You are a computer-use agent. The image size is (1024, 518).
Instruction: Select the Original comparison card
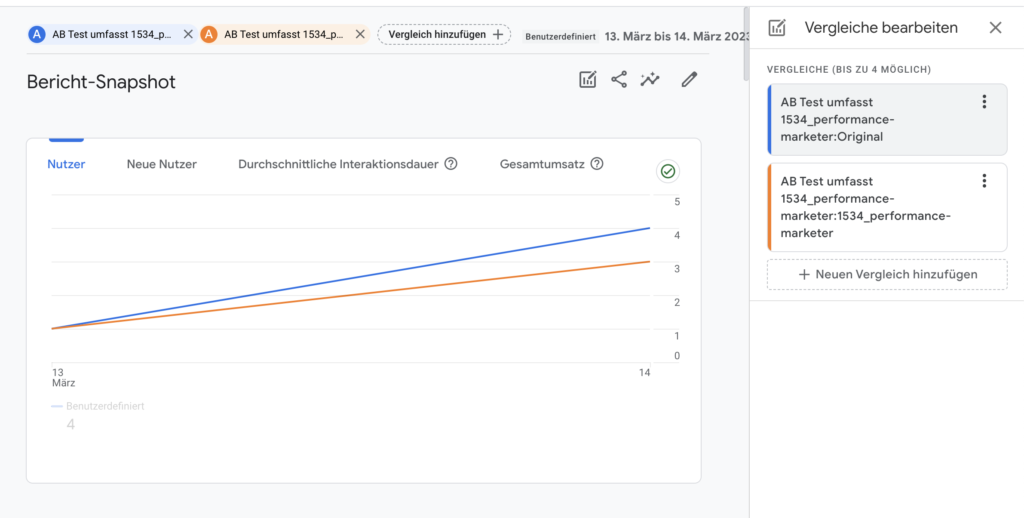pyautogui.click(x=887, y=120)
